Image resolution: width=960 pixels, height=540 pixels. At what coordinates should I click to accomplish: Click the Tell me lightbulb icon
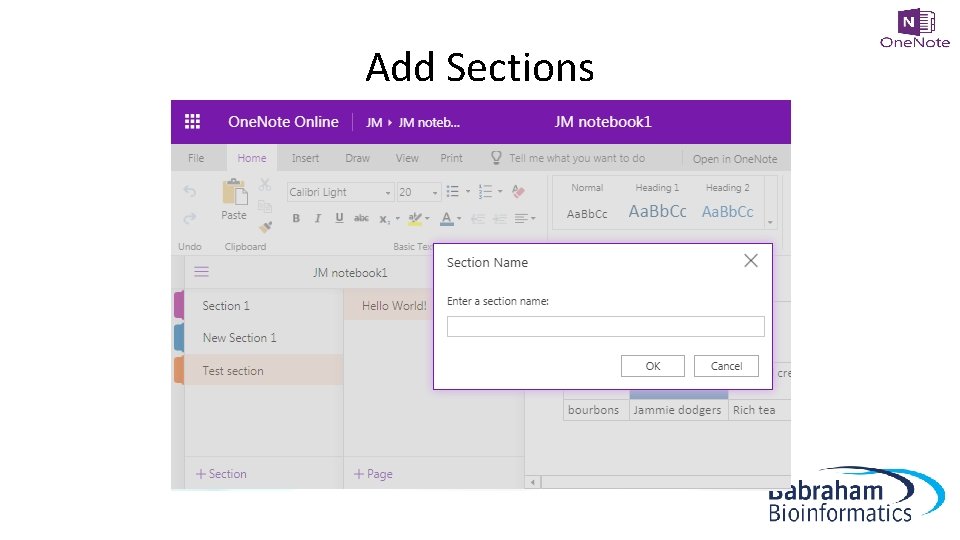[x=496, y=158]
